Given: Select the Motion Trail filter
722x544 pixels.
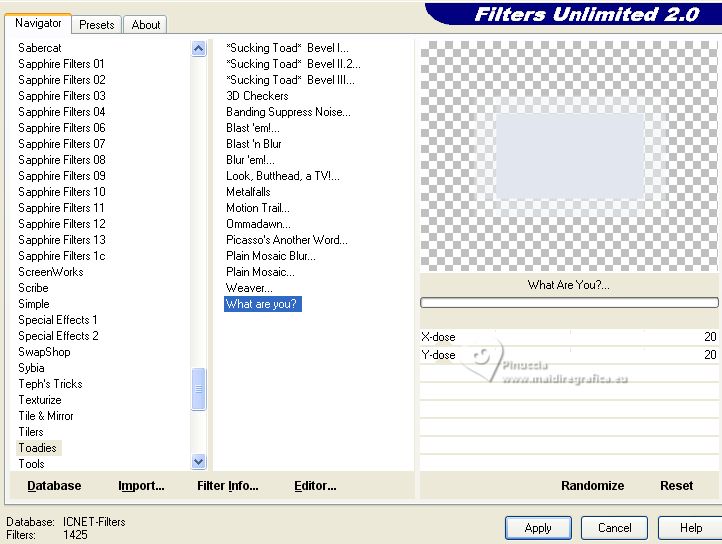Looking at the screenshot, I should click(258, 208).
